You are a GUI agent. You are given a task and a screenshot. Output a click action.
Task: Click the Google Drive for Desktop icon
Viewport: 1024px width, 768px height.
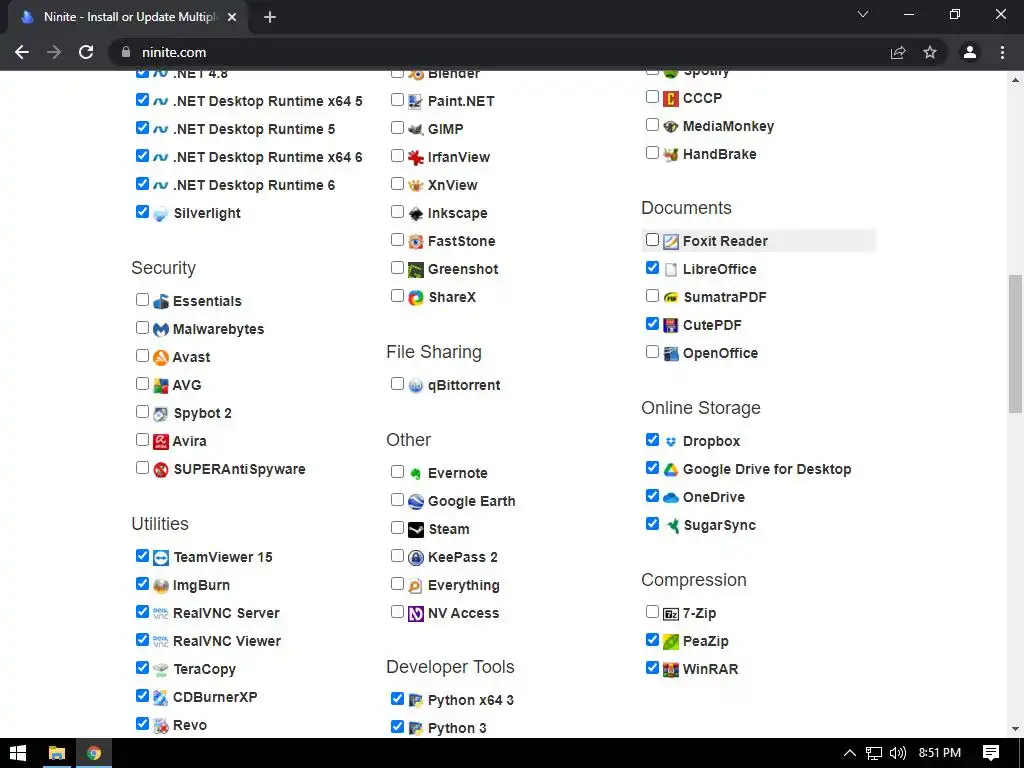click(x=671, y=470)
